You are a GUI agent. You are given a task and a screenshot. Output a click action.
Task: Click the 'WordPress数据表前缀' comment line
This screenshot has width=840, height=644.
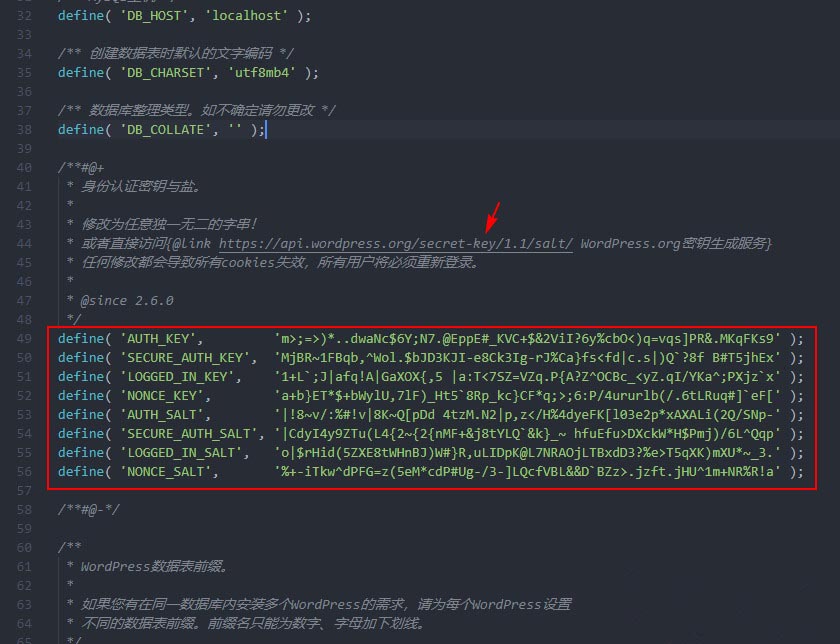(155, 566)
